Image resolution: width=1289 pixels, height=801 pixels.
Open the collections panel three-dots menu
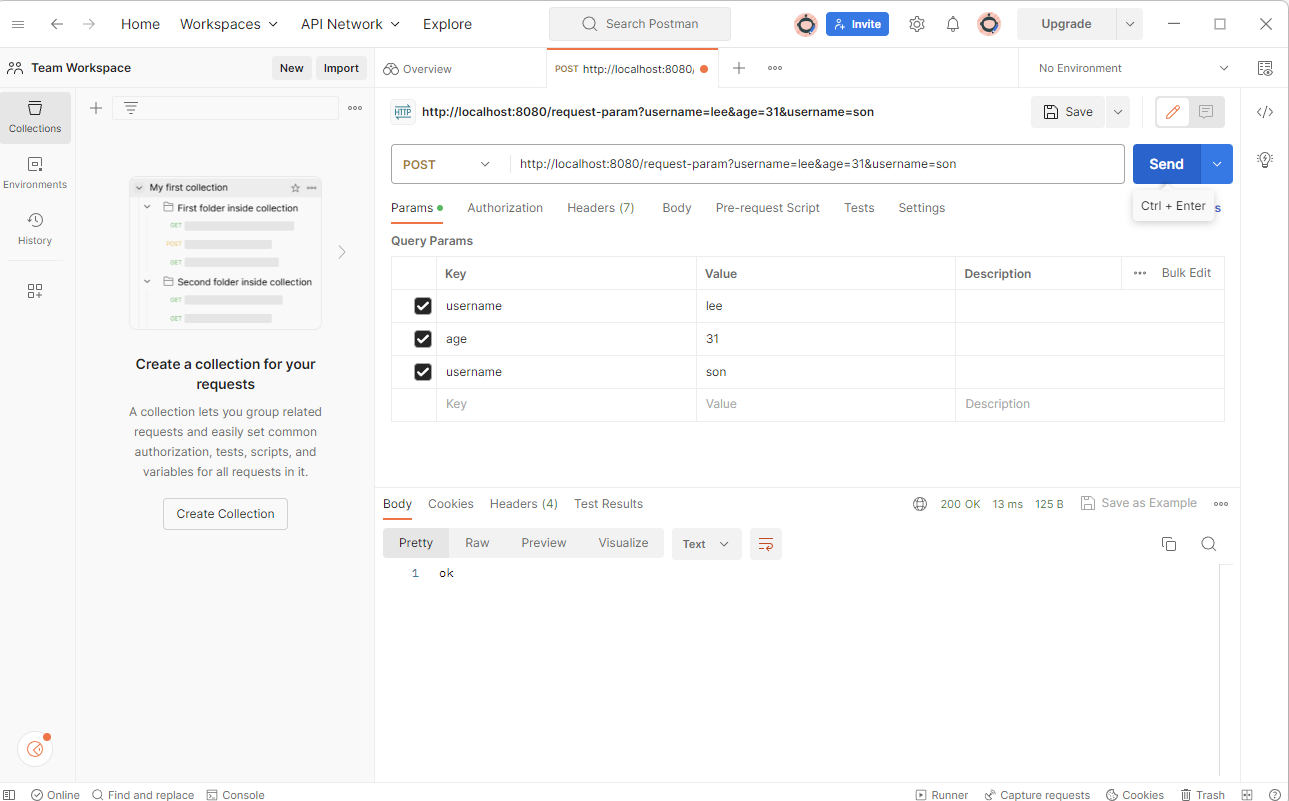point(355,108)
